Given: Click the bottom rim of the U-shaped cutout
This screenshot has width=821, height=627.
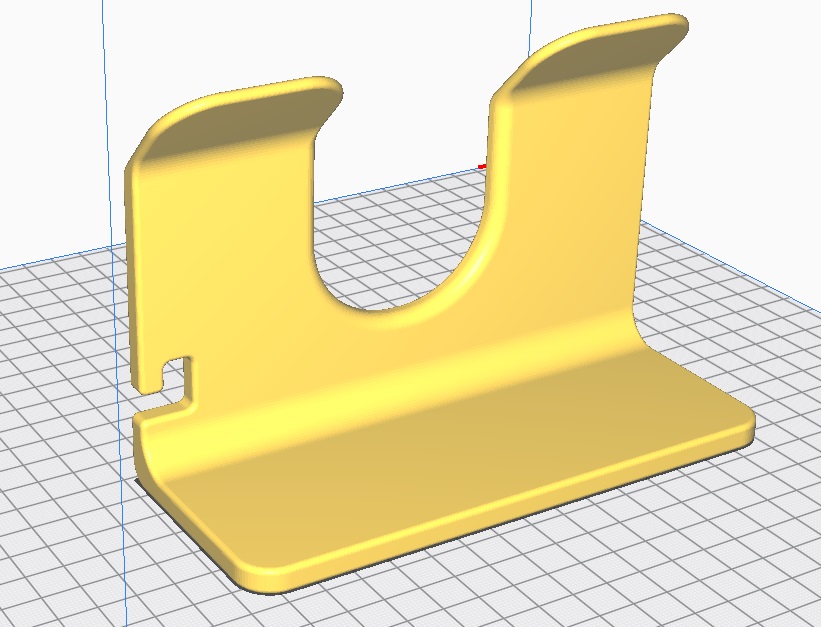Looking at the screenshot, I should 400,318.
